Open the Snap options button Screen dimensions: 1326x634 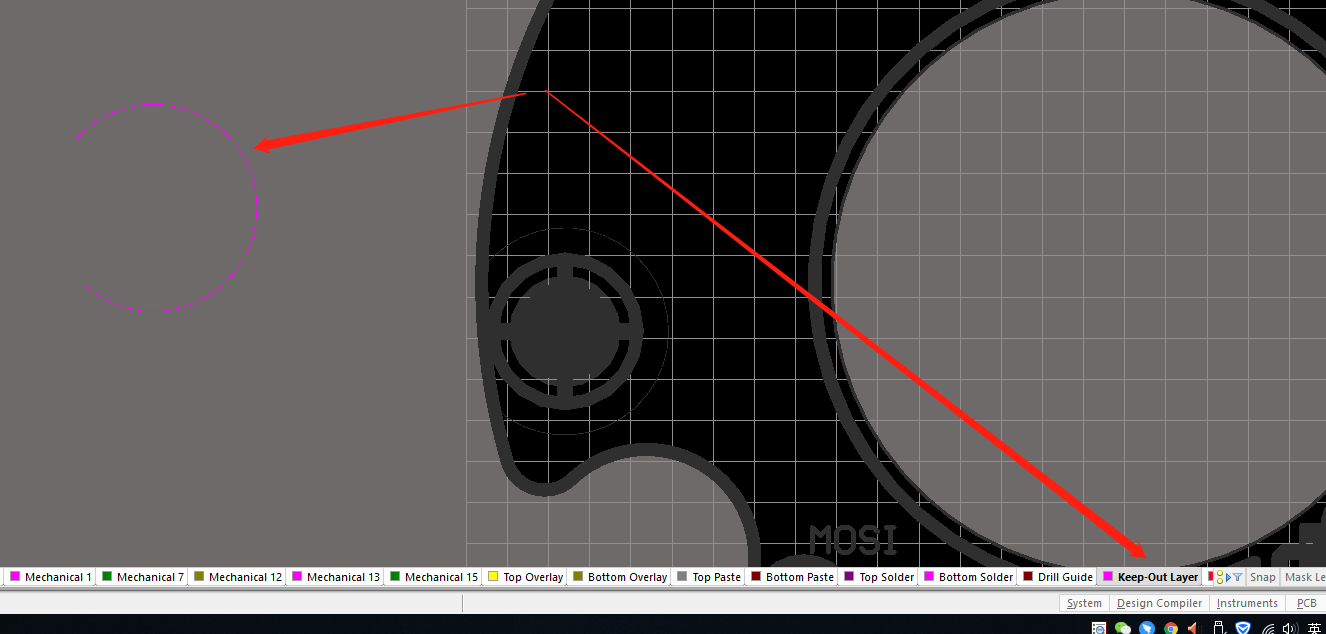tap(1262, 577)
